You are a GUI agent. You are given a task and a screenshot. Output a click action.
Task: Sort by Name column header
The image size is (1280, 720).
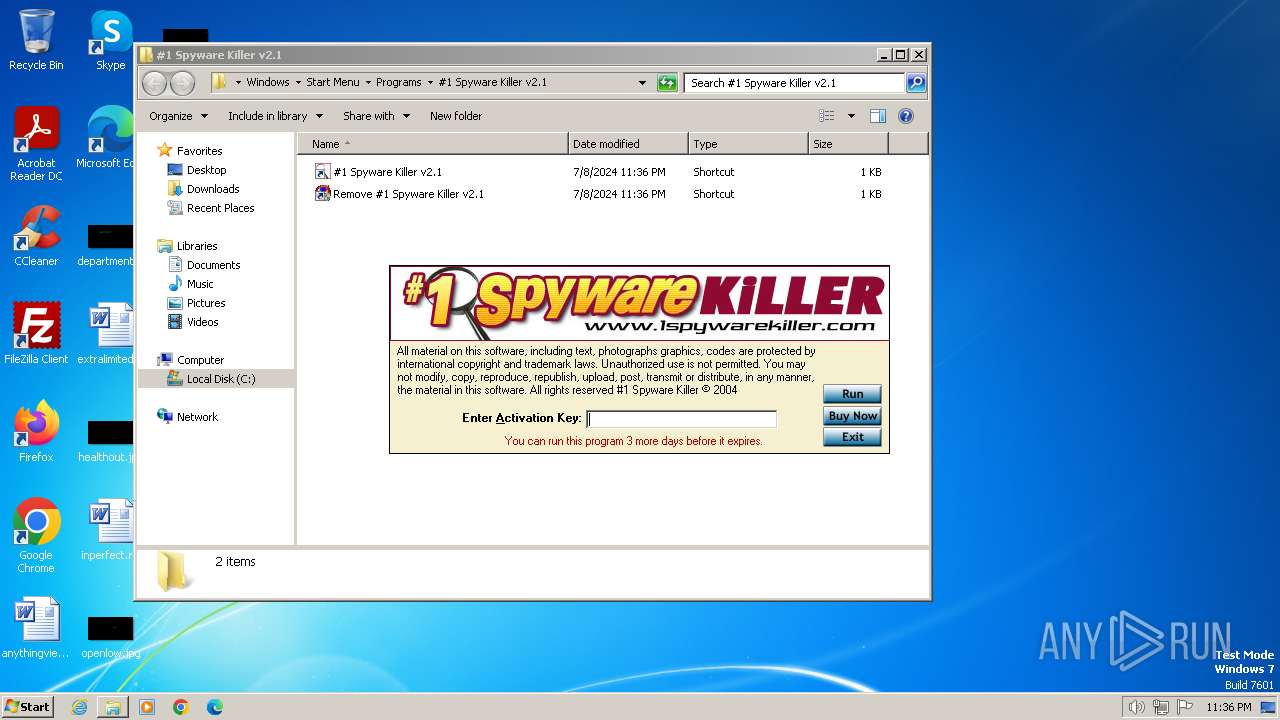pyautogui.click(x=433, y=144)
